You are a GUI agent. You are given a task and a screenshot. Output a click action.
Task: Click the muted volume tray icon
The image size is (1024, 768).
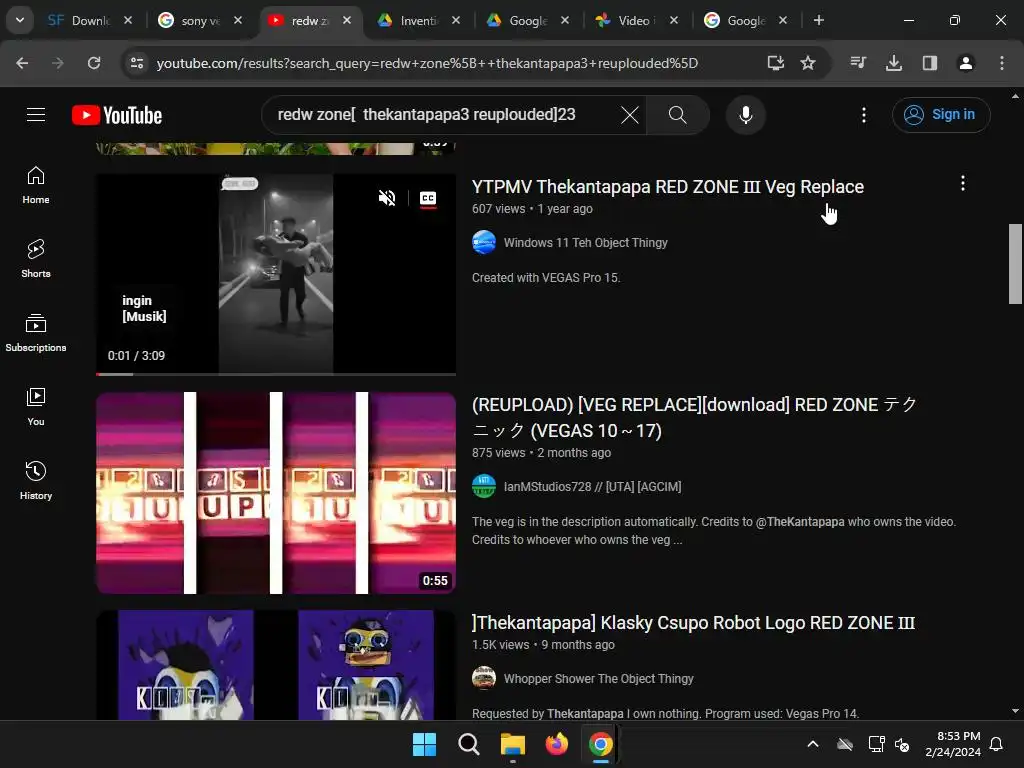point(902,744)
